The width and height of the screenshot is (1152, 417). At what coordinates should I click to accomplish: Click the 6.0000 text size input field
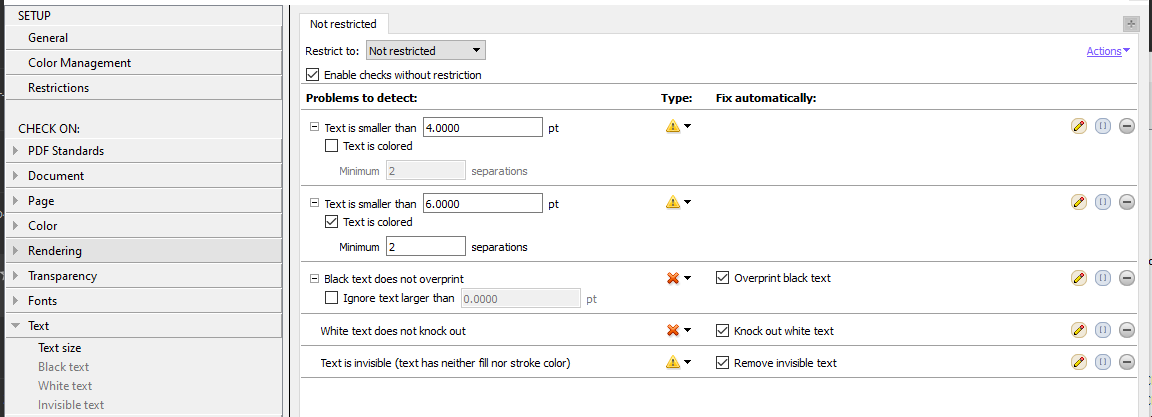pos(483,203)
